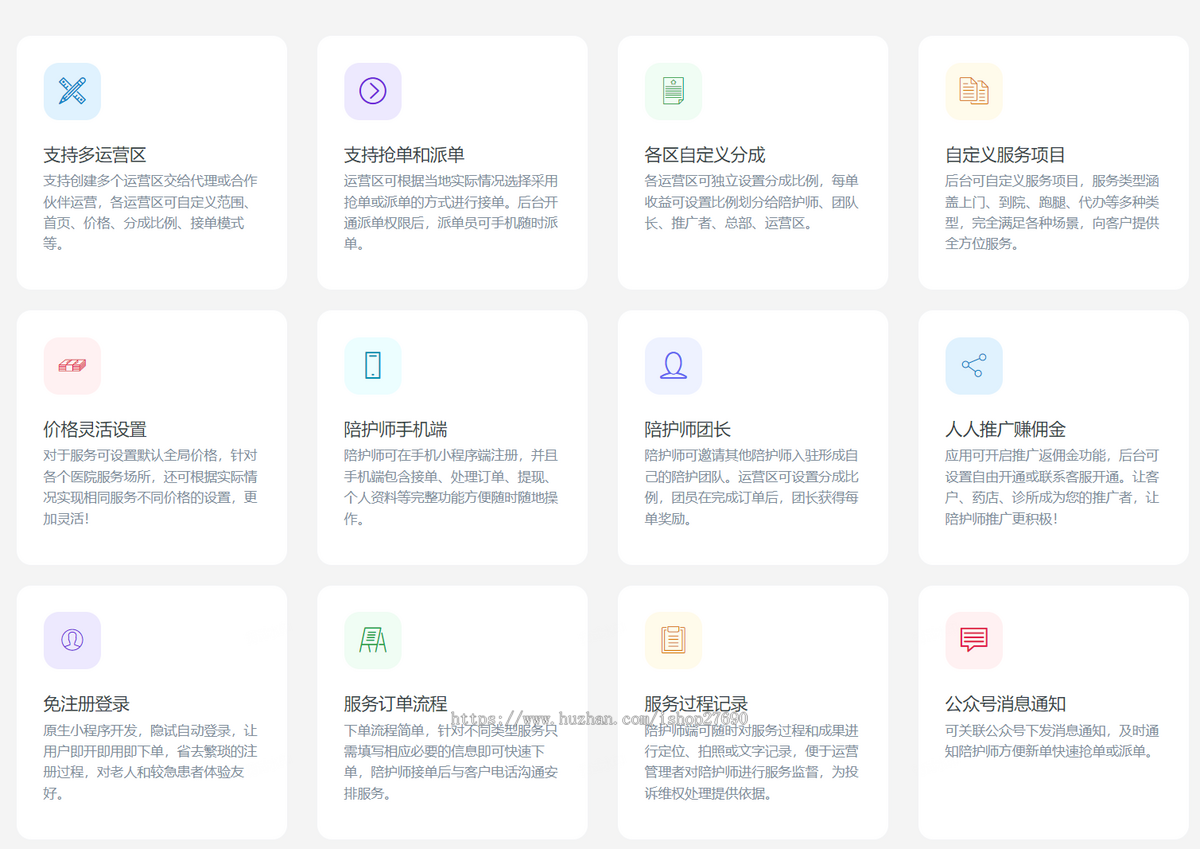The image size is (1200, 849).
Task: Select the 价格灵活设置 heading
Action: (x=95, y=430)
